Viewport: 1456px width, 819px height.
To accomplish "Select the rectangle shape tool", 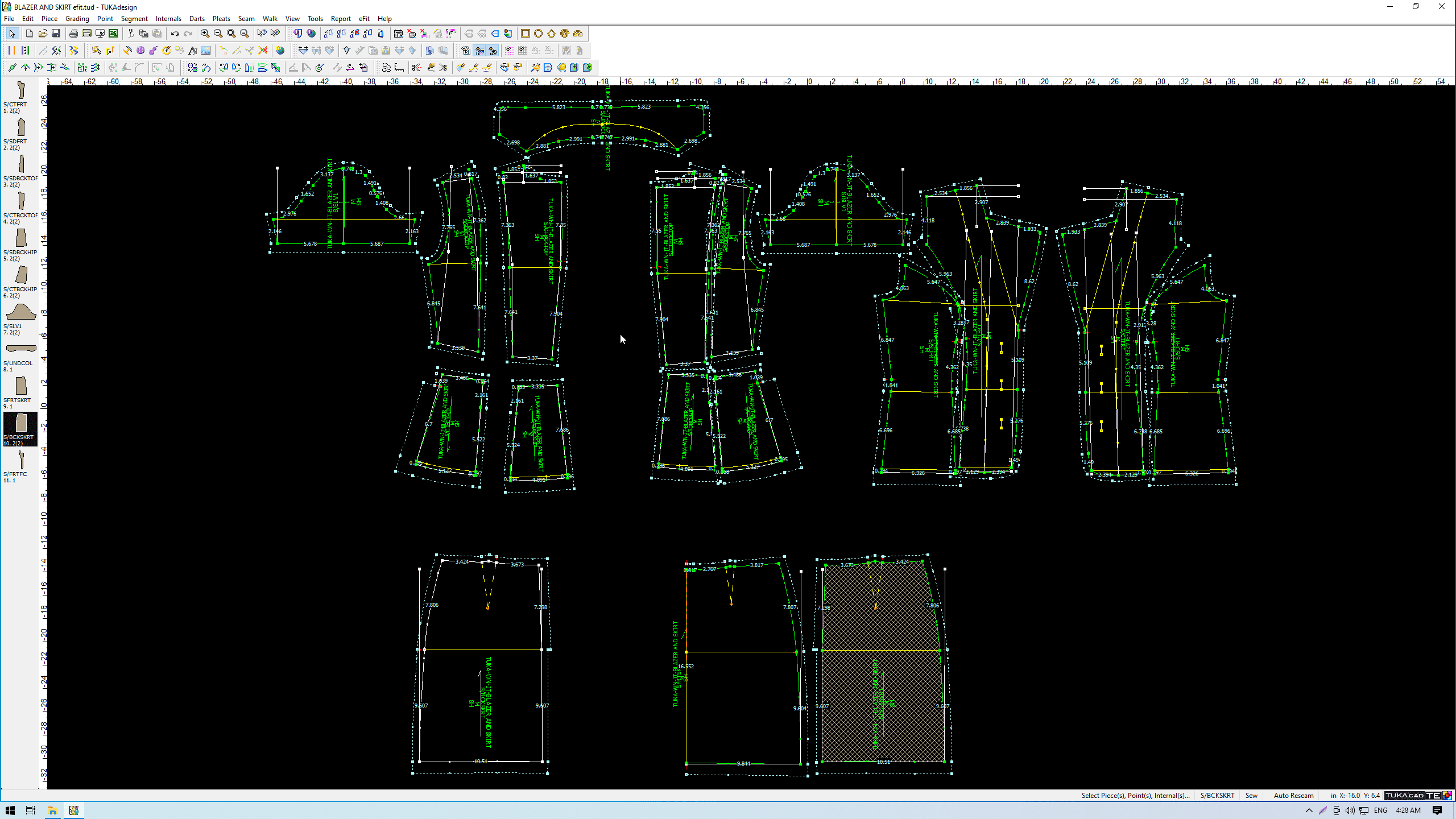I will tap(526, 34).
